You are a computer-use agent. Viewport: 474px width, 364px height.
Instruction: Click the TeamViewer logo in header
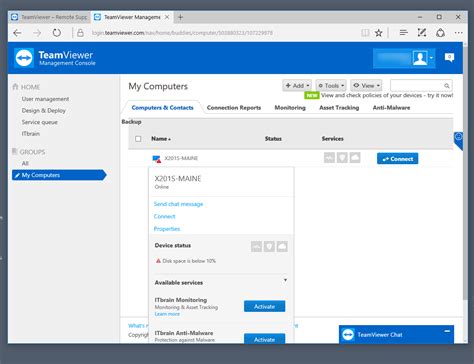(x=24, y=58)
